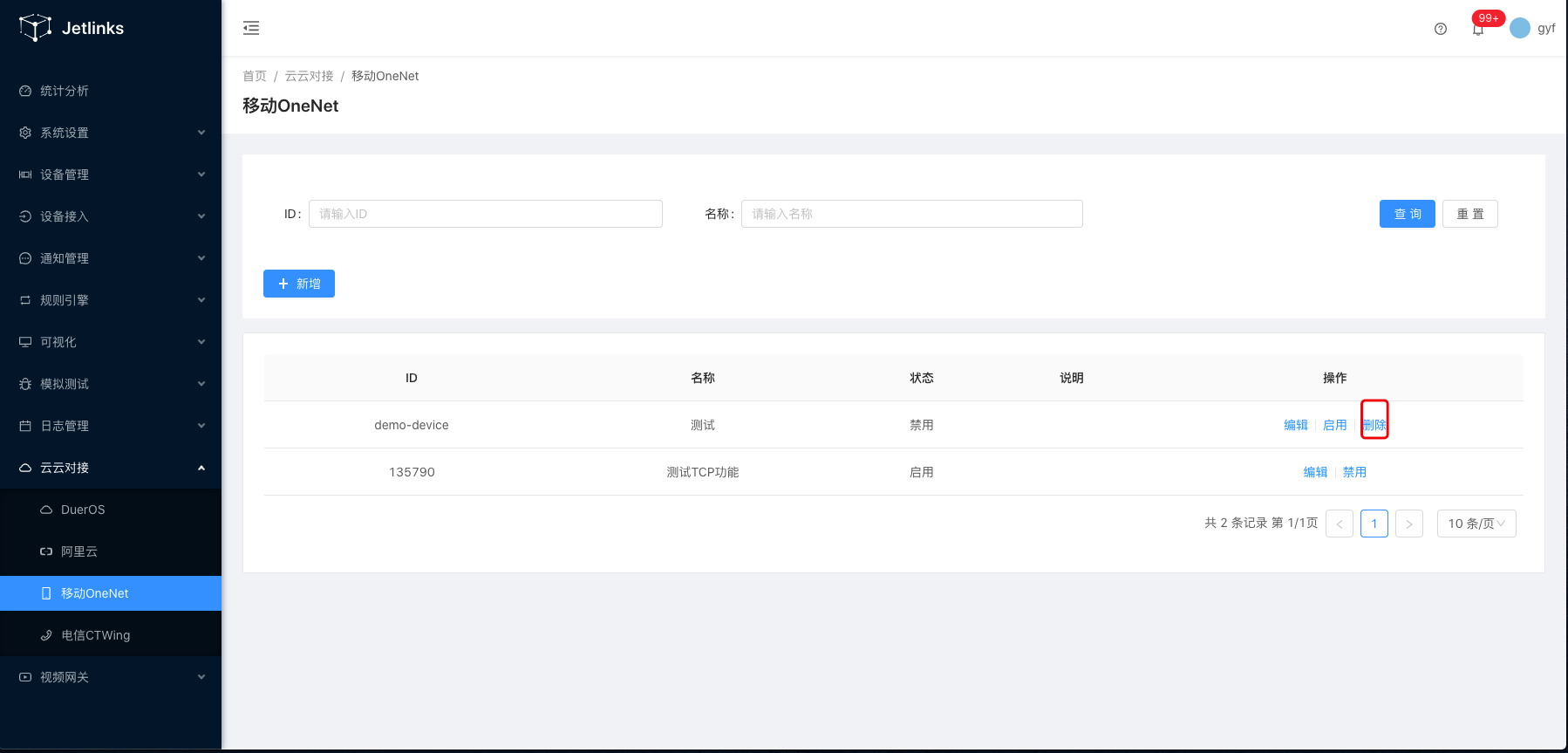Click the Jetlinks logo icon
Viewport: 1568px width, 753px height.
click(x=36, y=28)
